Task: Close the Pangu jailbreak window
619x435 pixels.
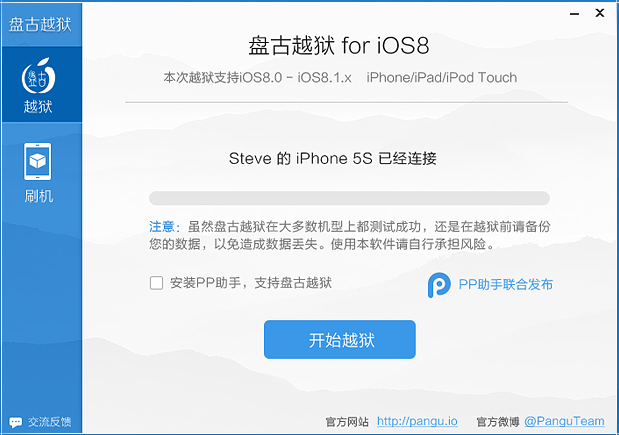Action: pyautogui.click(x=600, y=13)
